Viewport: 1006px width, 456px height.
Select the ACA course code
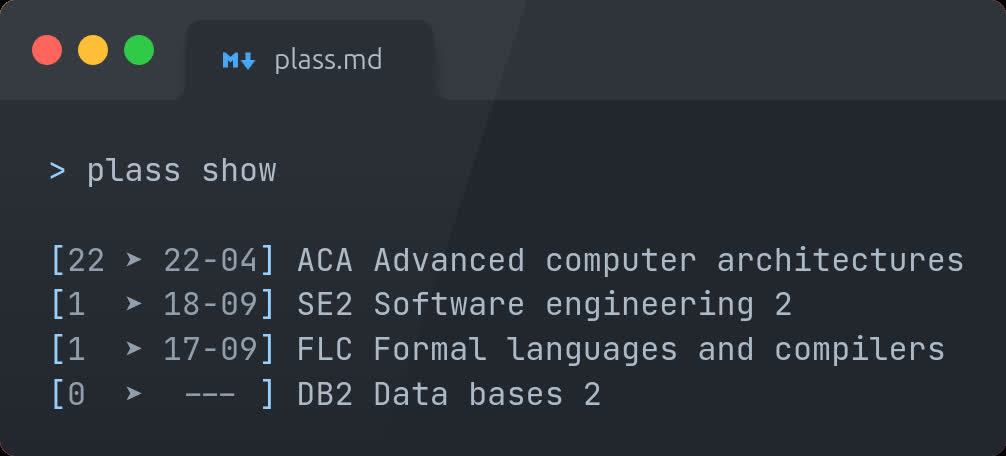point(325,261)
